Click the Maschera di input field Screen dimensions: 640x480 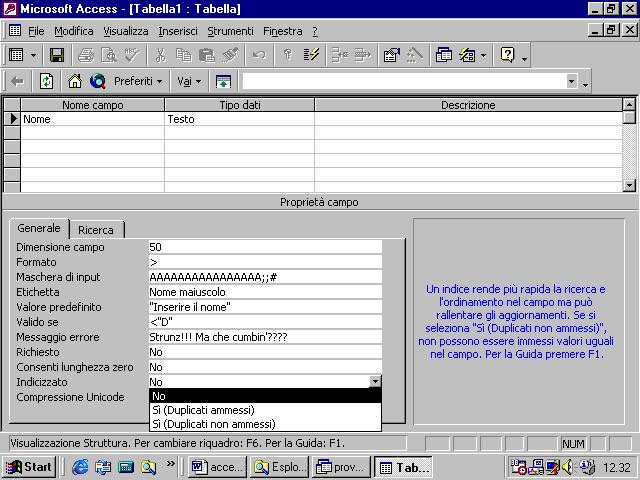click(x=265, y=277)
